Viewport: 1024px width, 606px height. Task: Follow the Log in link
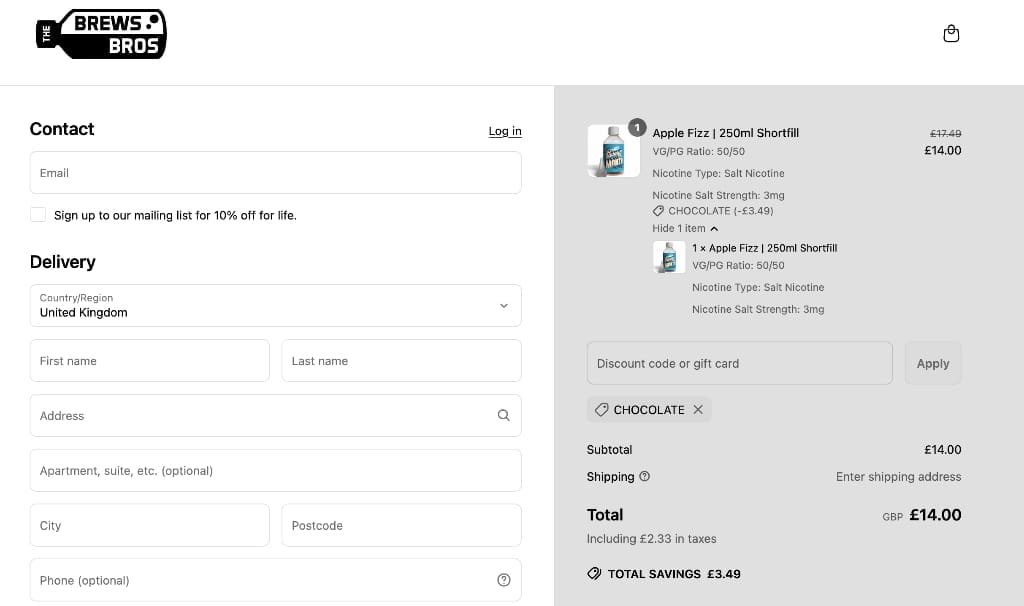505,131
